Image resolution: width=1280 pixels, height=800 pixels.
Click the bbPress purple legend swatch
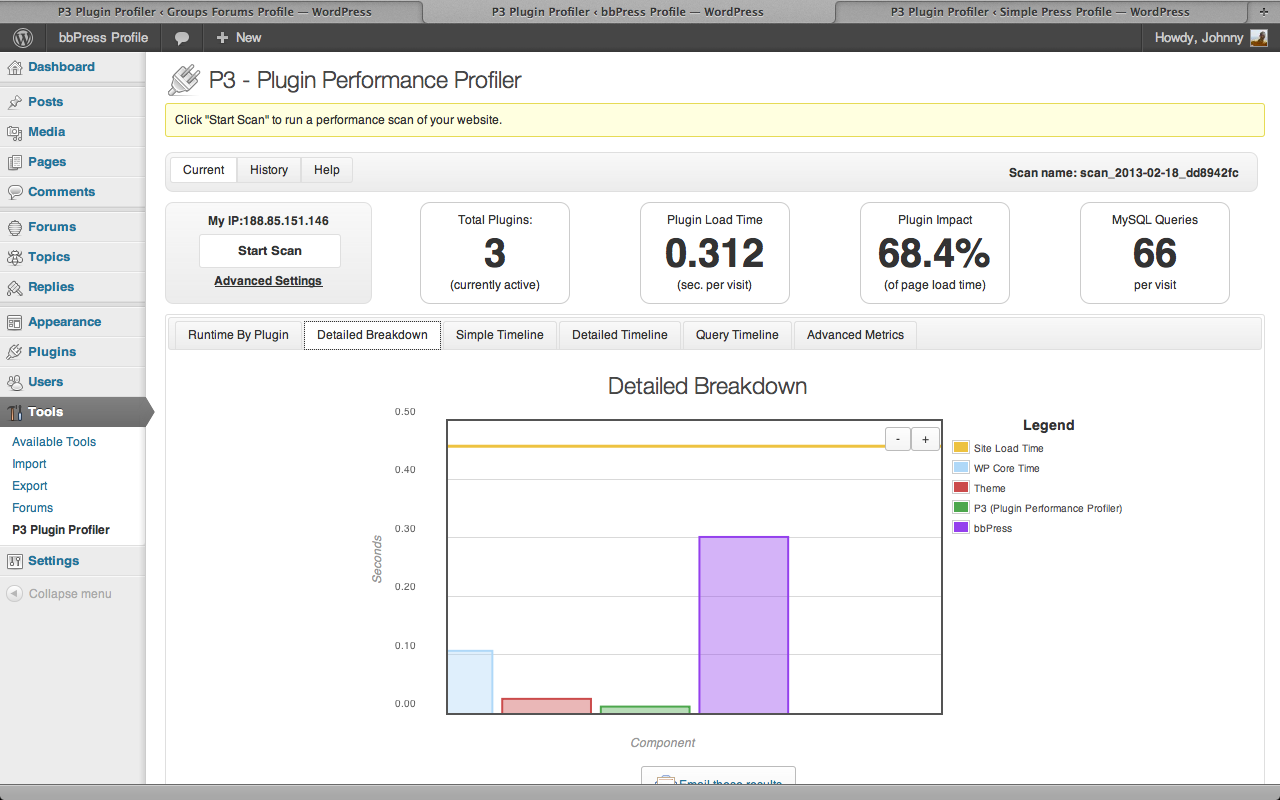(x=961, y=528)
